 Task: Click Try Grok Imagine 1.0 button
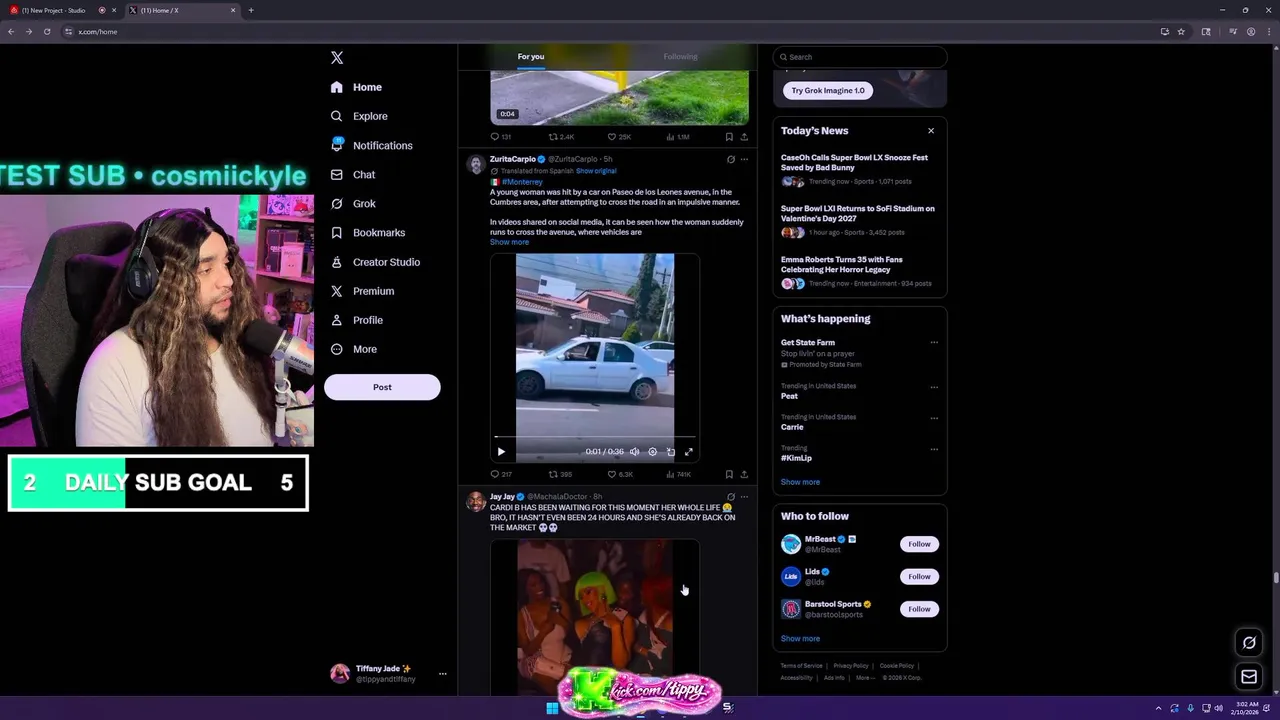(x=828, y=90)
